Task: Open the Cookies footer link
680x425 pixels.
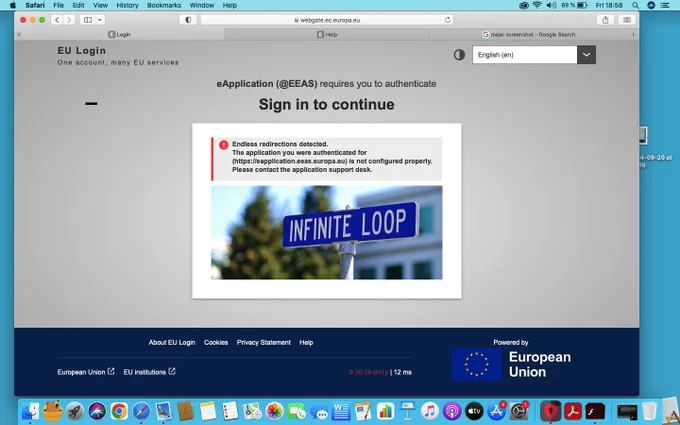Action: click(x=216, y=342)
